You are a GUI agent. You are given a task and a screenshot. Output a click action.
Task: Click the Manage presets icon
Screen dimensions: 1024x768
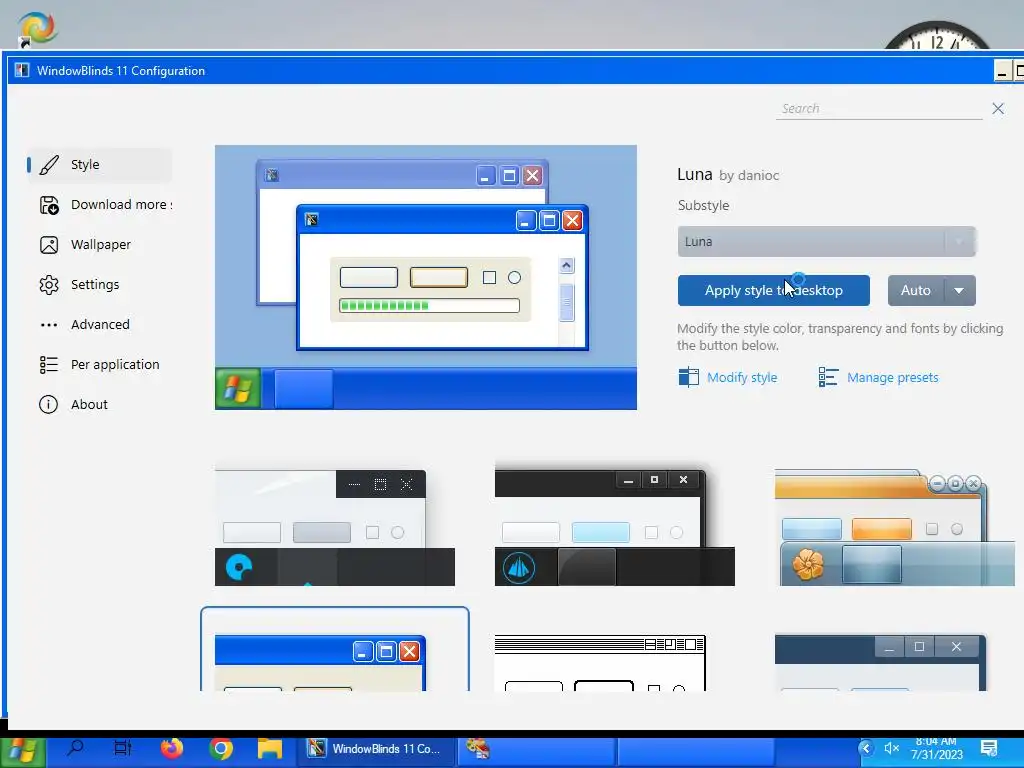tap(828, 377)
